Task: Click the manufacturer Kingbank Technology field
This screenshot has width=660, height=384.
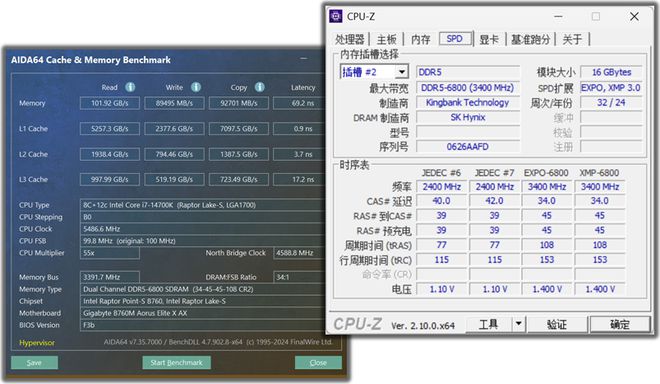Action: pyautogui.click(x=468, y=102)
